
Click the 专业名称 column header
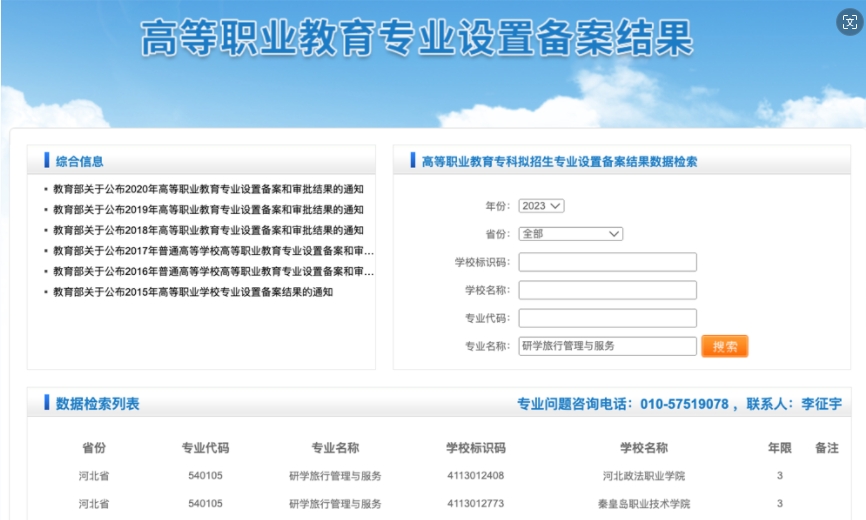point(335,448)
